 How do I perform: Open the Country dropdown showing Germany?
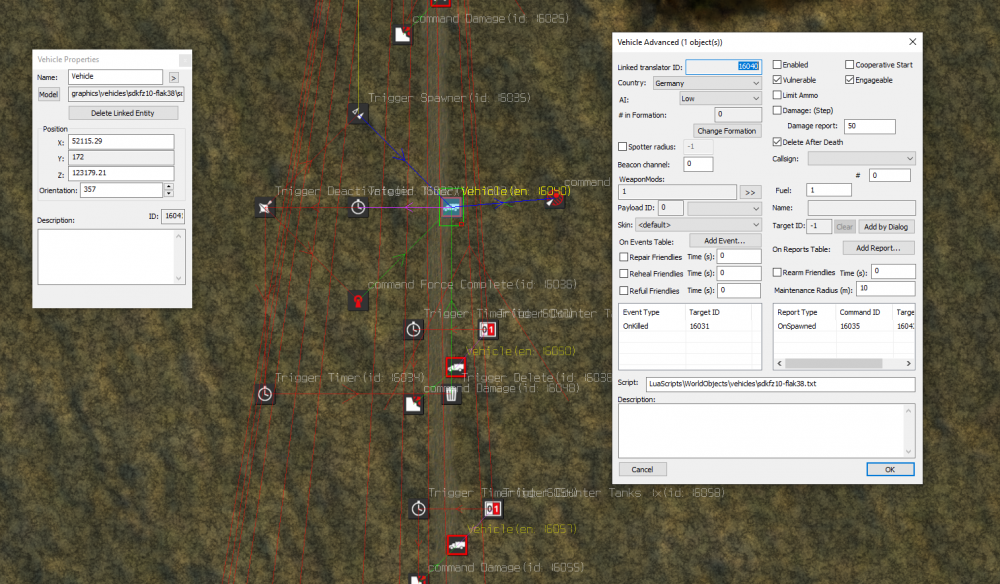pyautogui.click(x=707, y=84)
